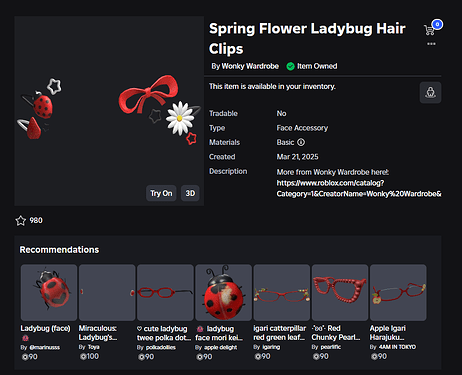Click the Face Accessory type value
This screenshot has width=462, height=375.
[302, 128]
